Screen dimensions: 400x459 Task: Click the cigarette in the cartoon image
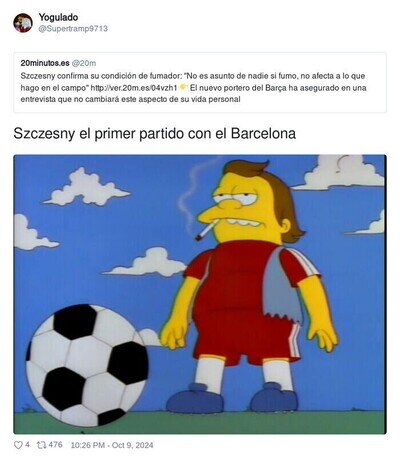coord(207,231)
